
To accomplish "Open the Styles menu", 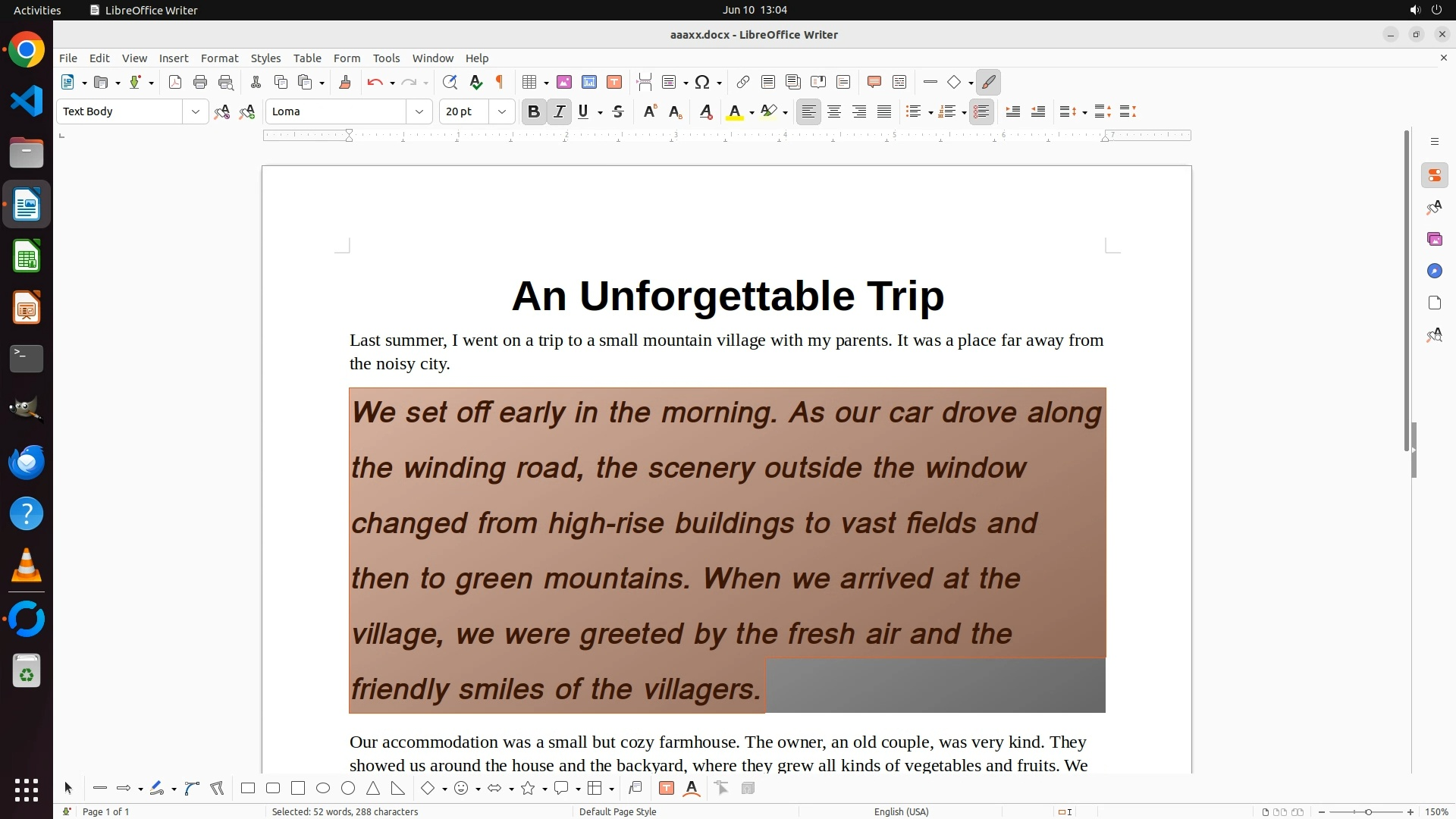I will coord(265,58).
